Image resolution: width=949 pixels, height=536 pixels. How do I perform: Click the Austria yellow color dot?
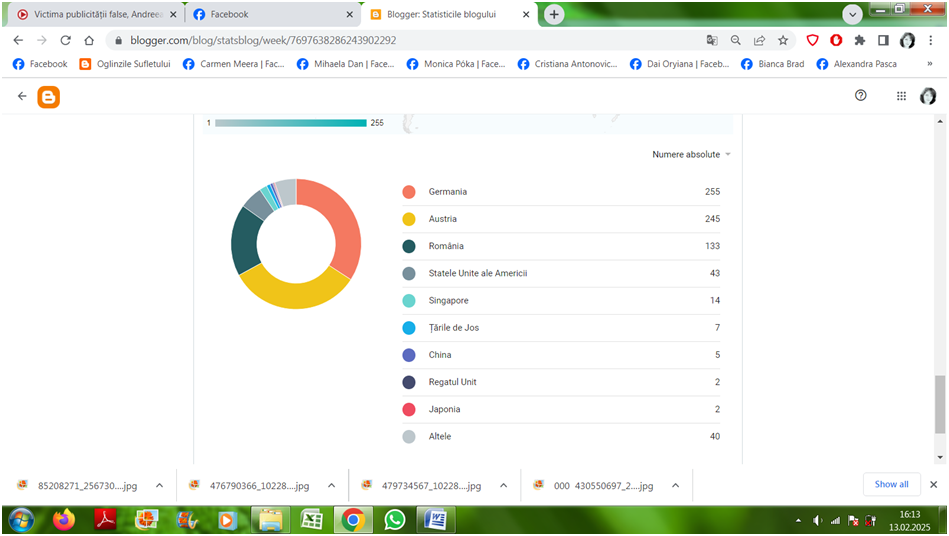point(409,219)
